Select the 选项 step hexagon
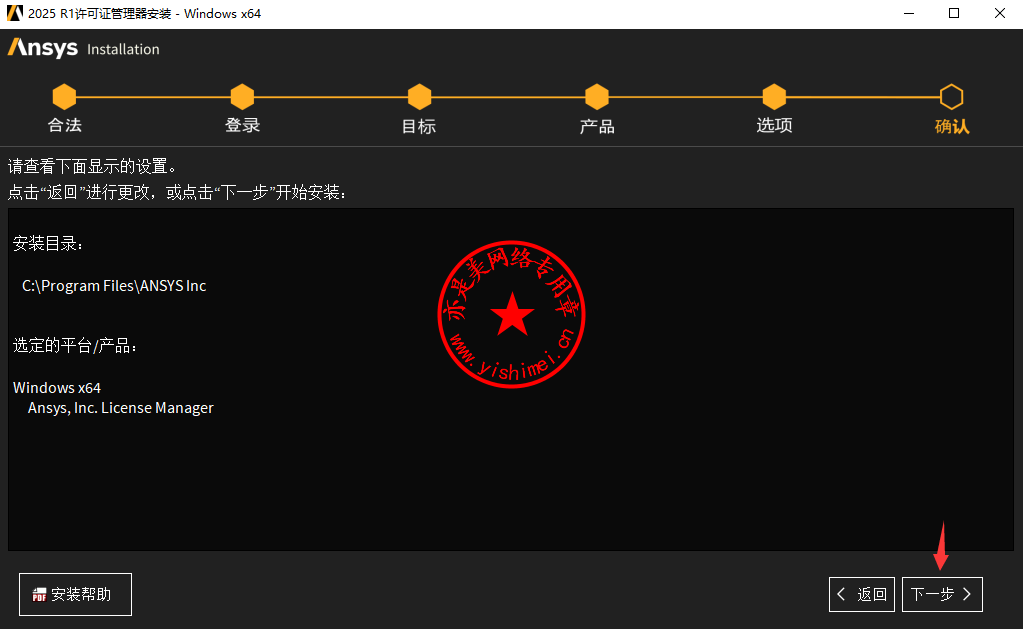The image size is (1023, 629). click(x=774, y=97)
